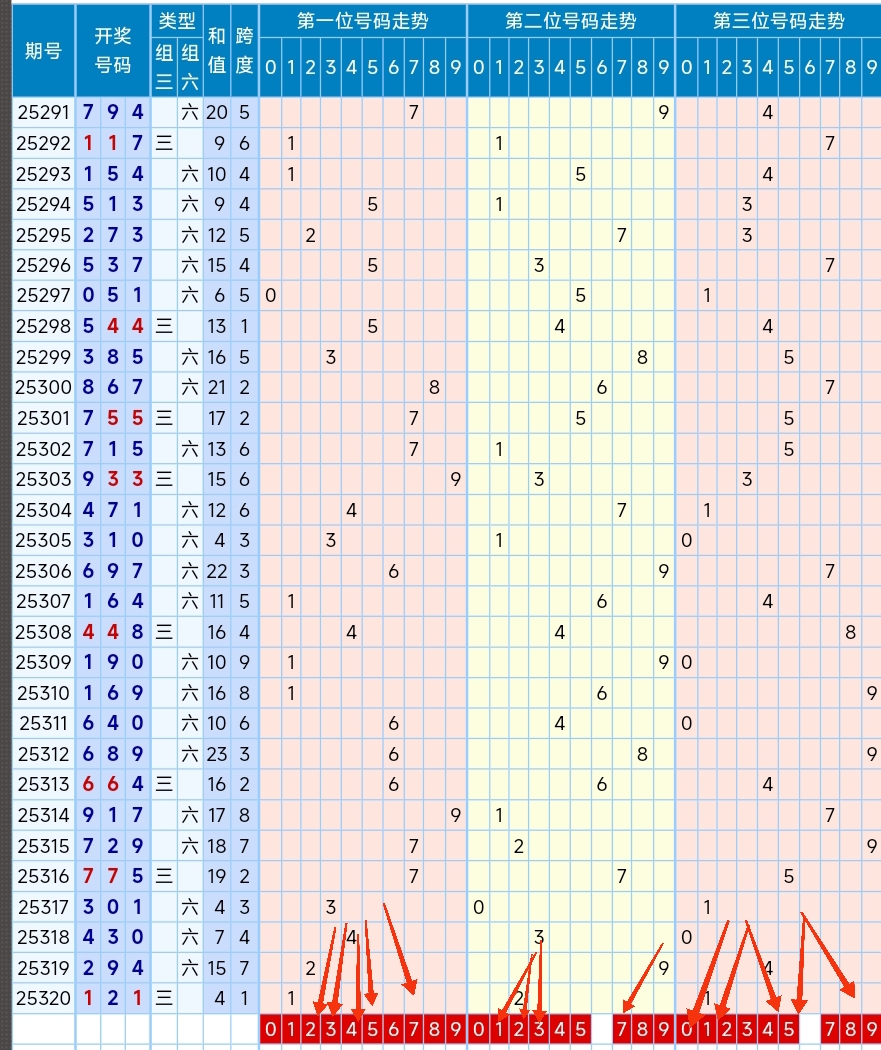Click last draw digit 8 in row 25308
This screenshot has width=881, height=1050.
(137, 631)
